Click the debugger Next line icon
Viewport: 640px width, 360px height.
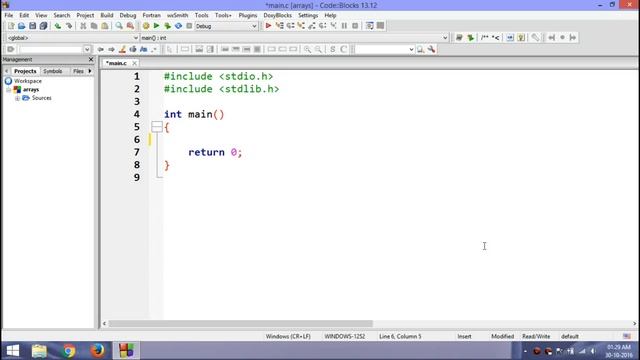[x=290, y=26]
